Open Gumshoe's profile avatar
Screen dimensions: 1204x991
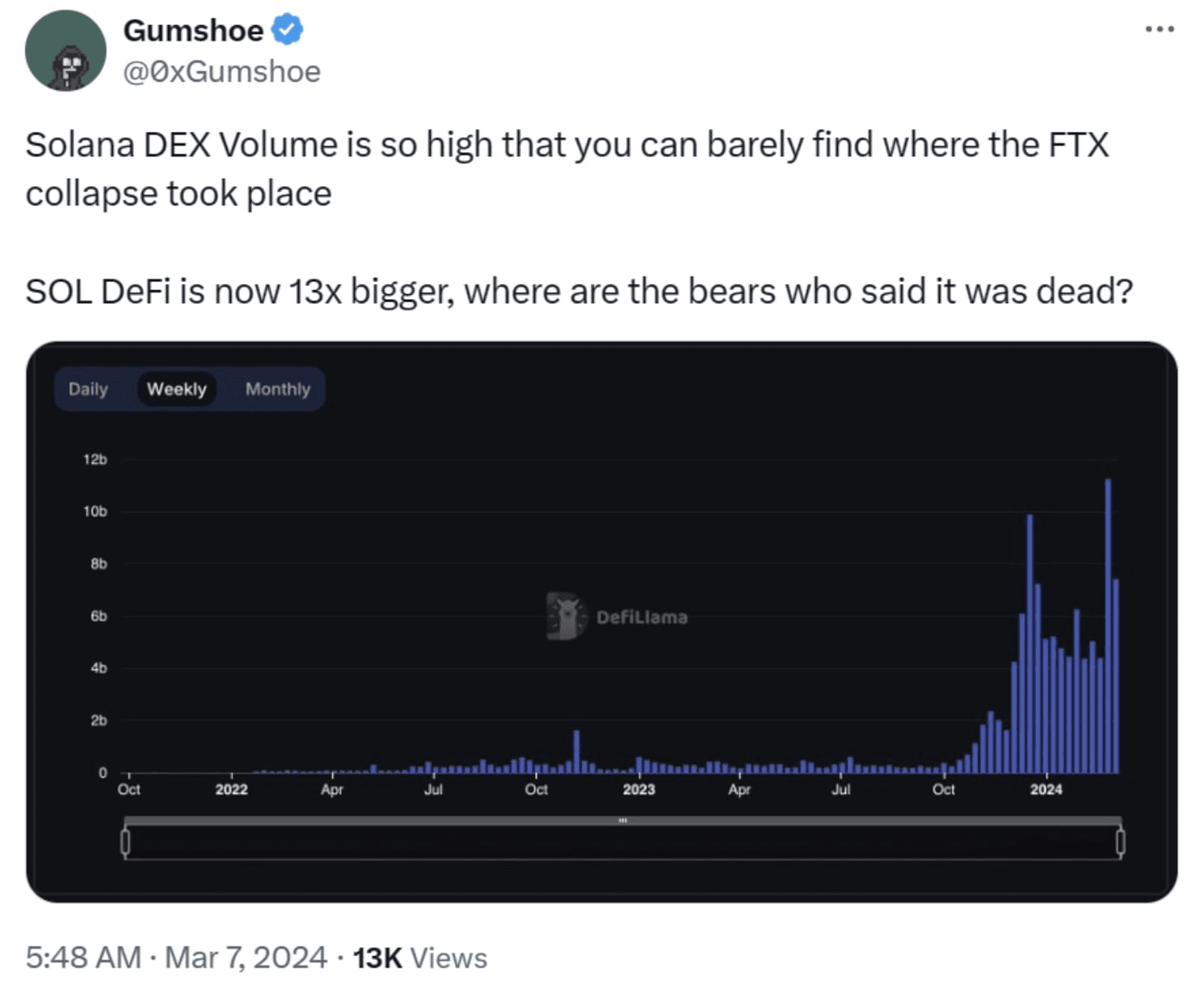(65, 50)
